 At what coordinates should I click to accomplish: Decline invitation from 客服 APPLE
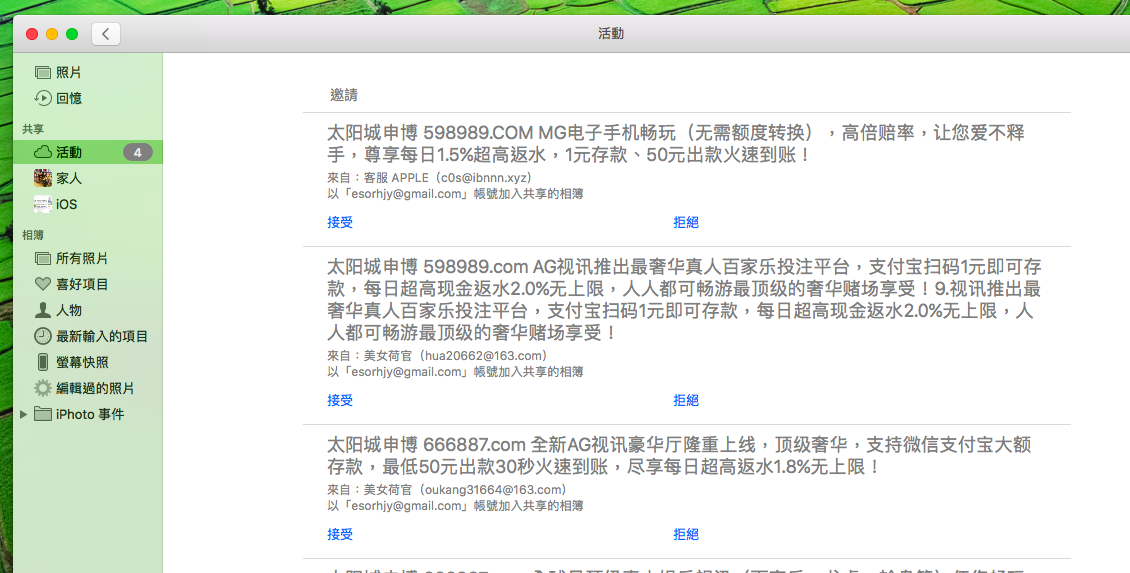tap(686, 222)
